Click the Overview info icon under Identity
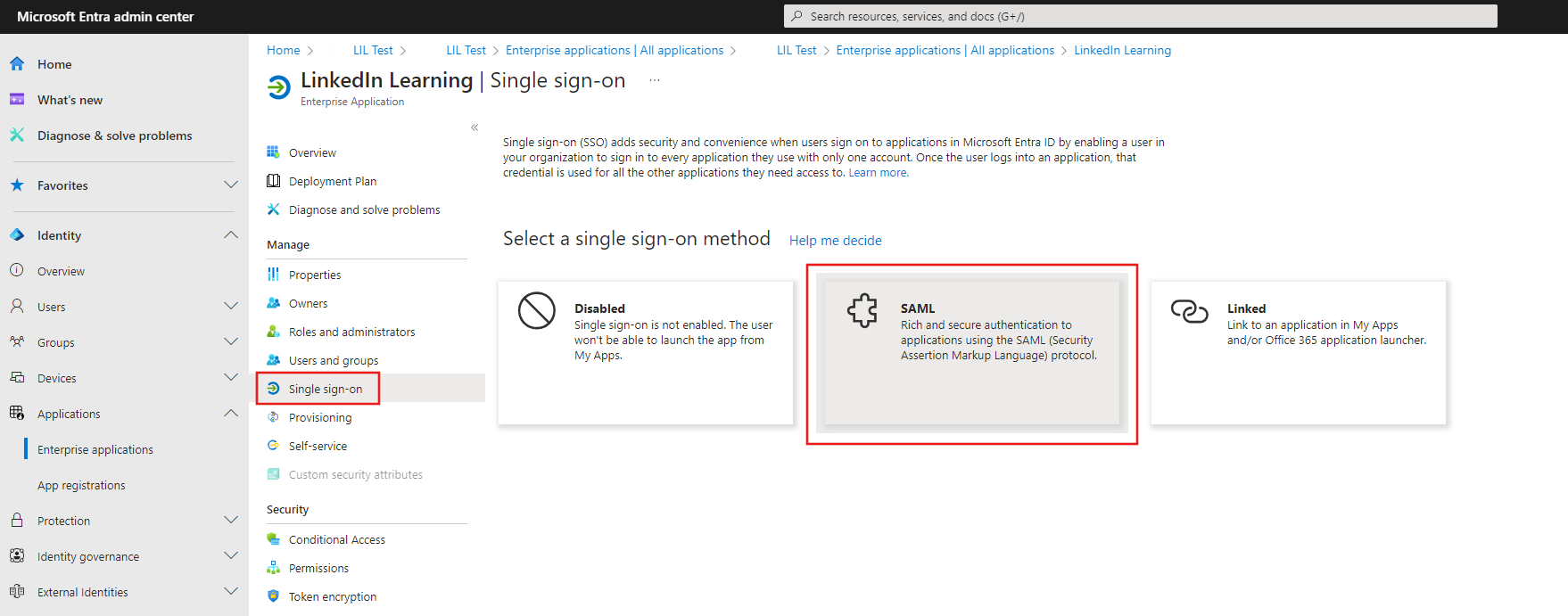 pyautogui.click(x=17, y=270)
